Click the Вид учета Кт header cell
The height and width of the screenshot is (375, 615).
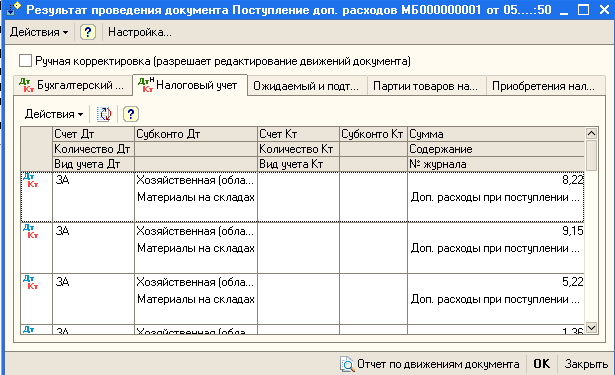click(298, 164)
